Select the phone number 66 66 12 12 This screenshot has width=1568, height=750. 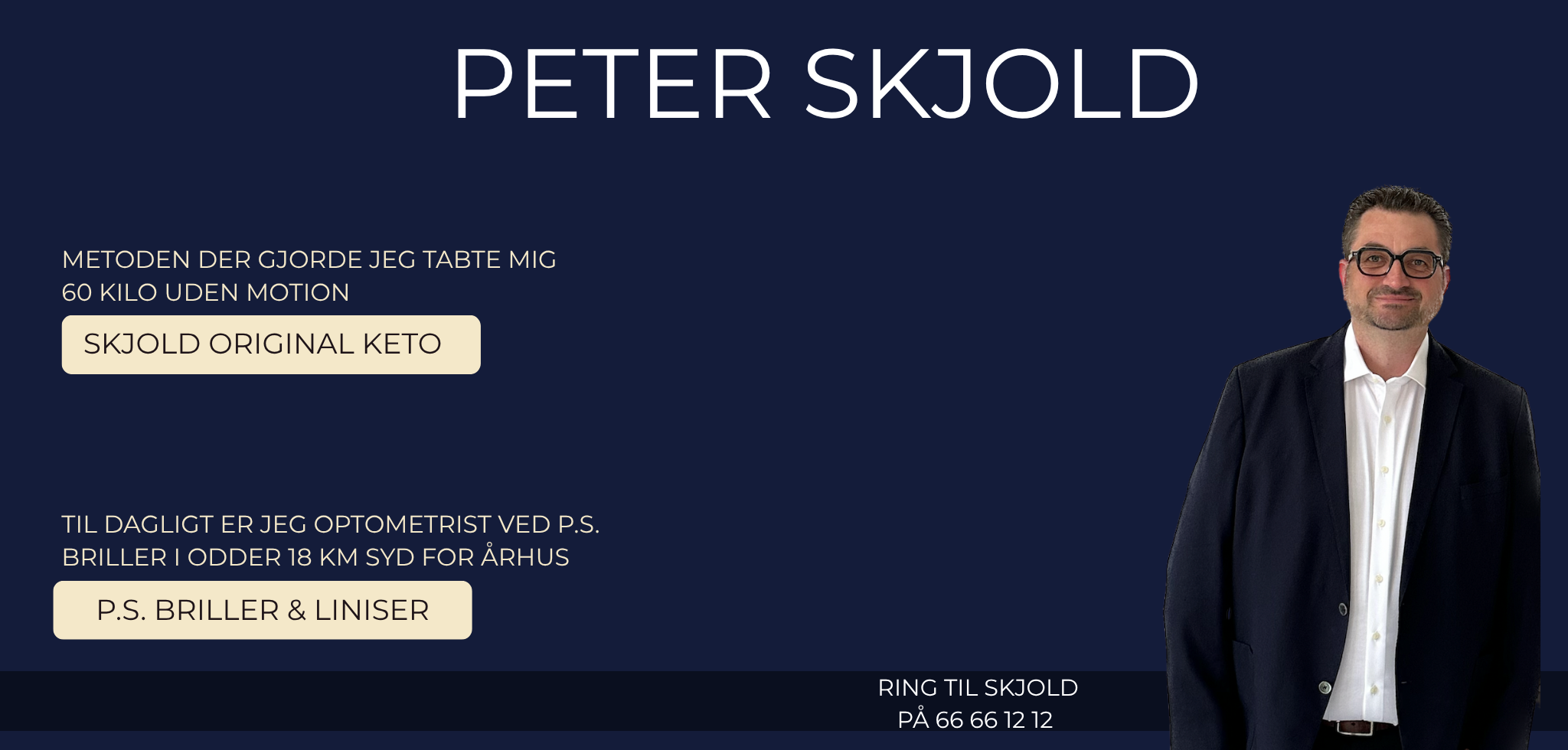point(994,720)
